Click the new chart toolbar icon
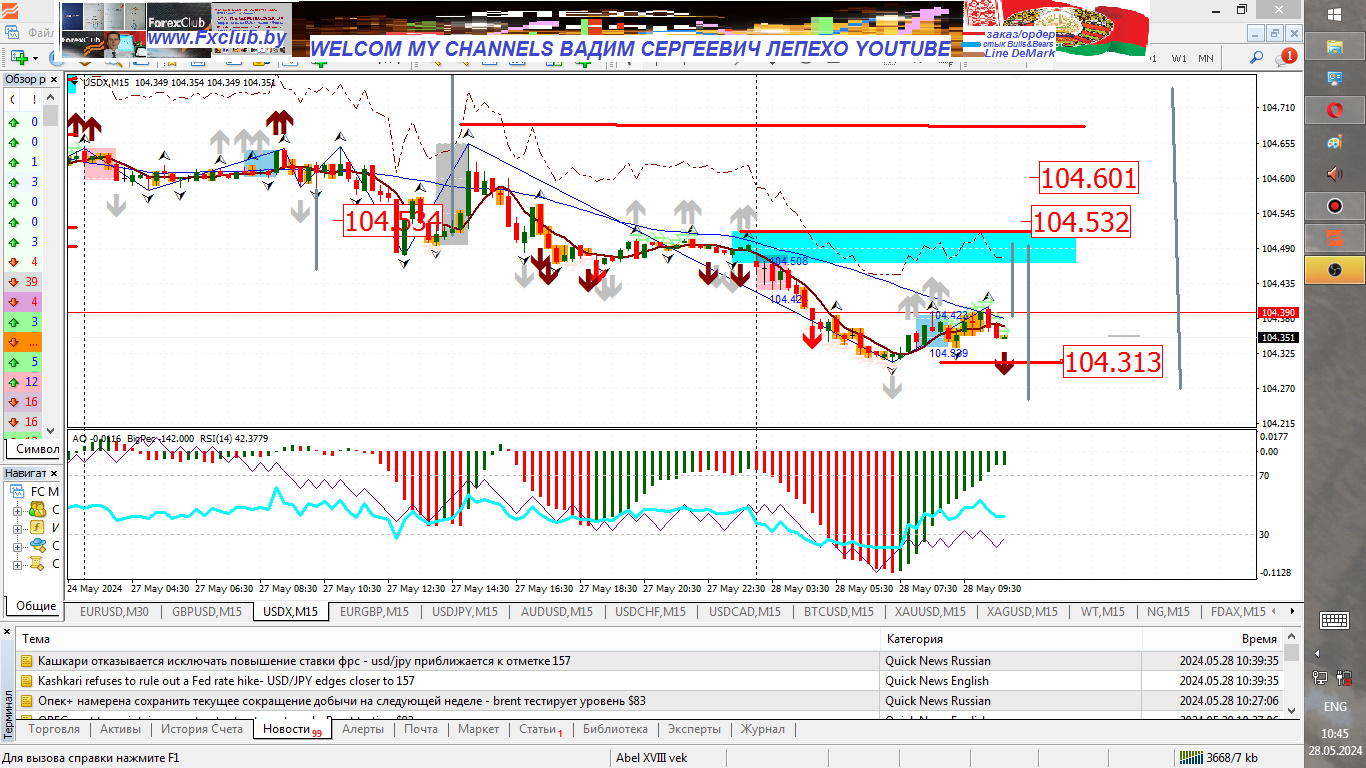Image resolution: width=1366 pixels, height=768 pixels. point(18,58)
